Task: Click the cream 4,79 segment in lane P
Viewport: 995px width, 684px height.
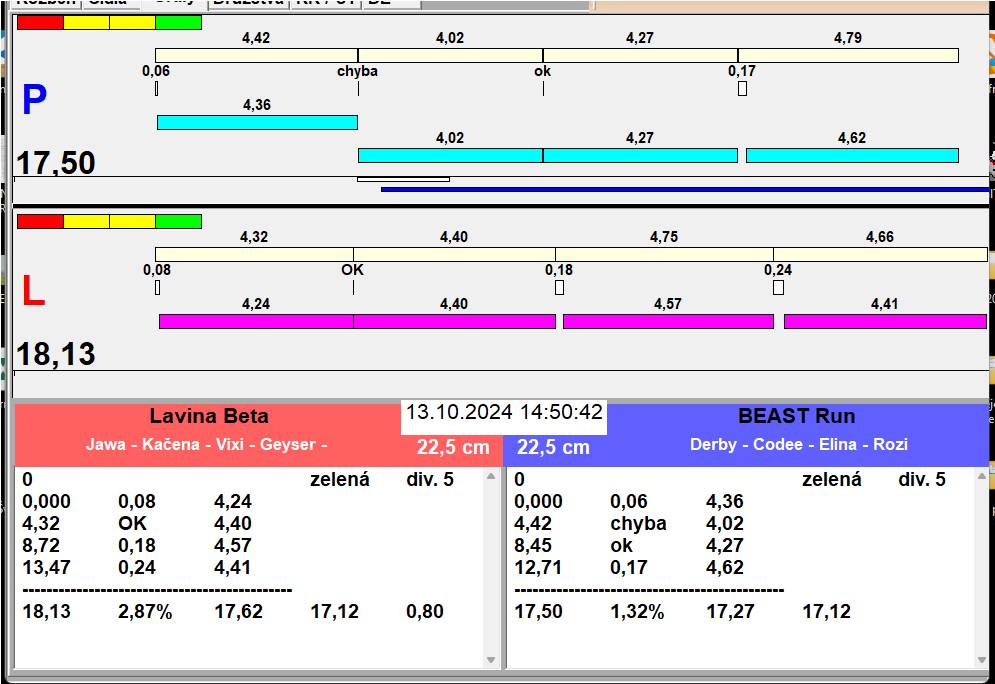Action: coord(848,55)
